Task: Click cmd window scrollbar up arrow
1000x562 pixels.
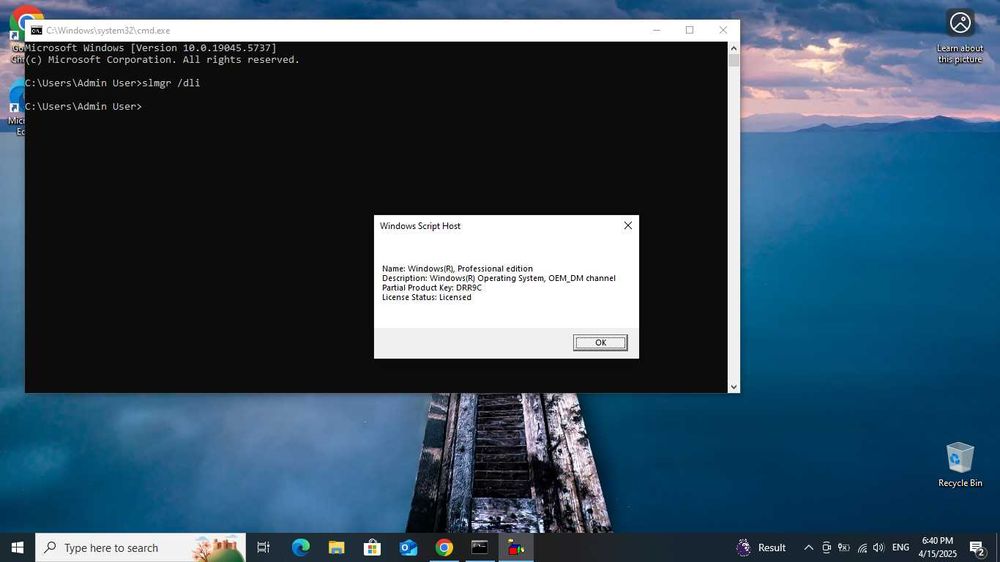Action: pyautogui.click(x=733, y=48)
